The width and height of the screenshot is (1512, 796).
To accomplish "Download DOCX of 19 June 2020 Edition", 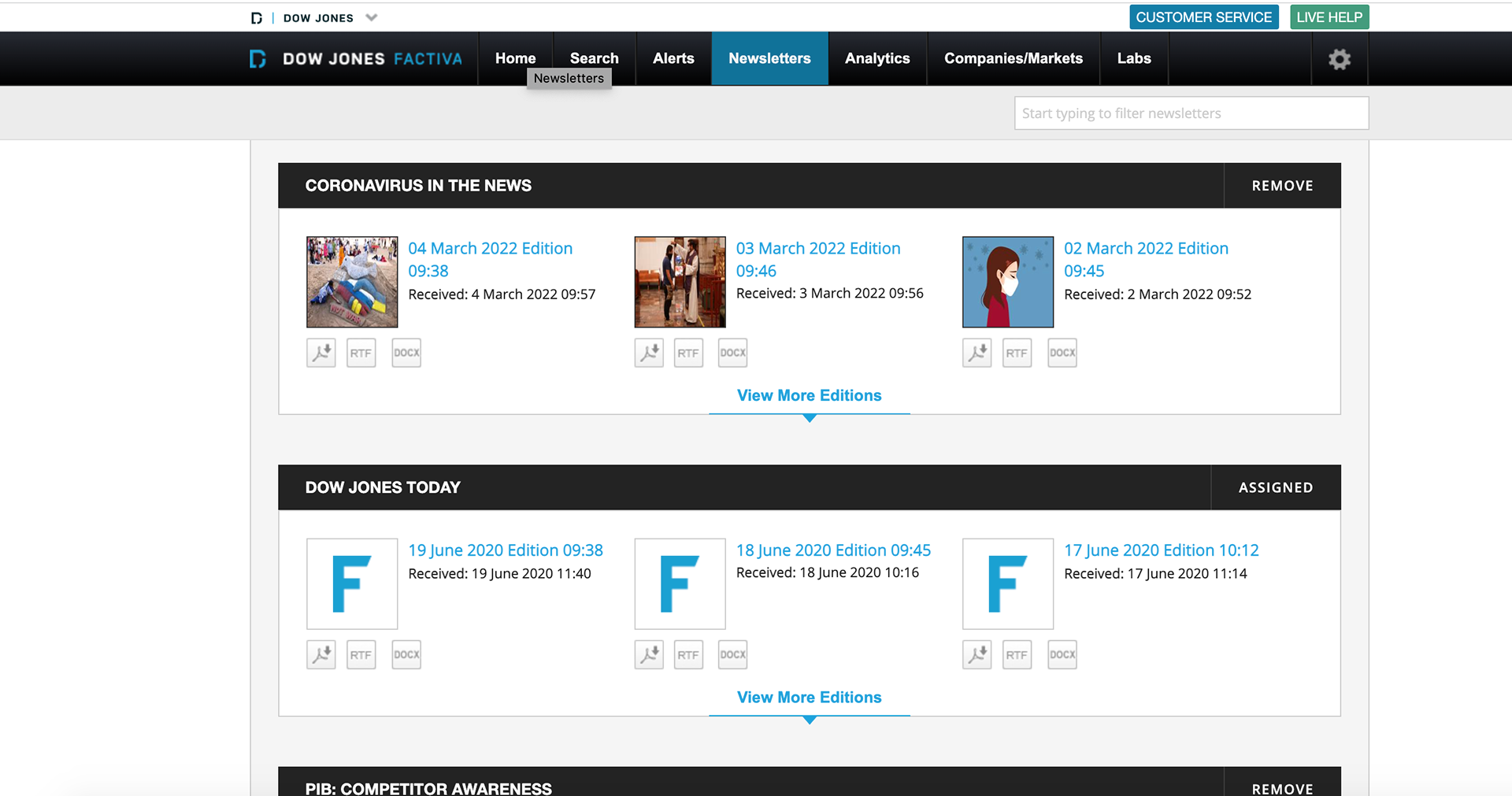I will pyautogui.click(x=406, y=654).
